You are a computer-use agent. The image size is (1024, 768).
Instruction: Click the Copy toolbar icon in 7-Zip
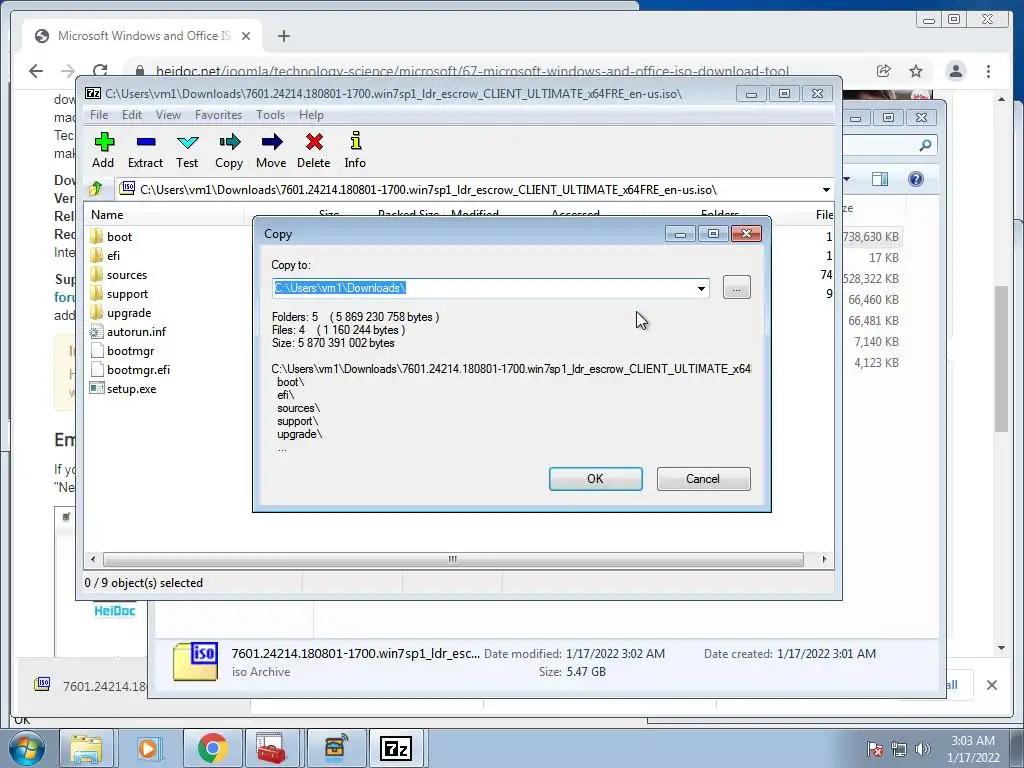(229, 142)
